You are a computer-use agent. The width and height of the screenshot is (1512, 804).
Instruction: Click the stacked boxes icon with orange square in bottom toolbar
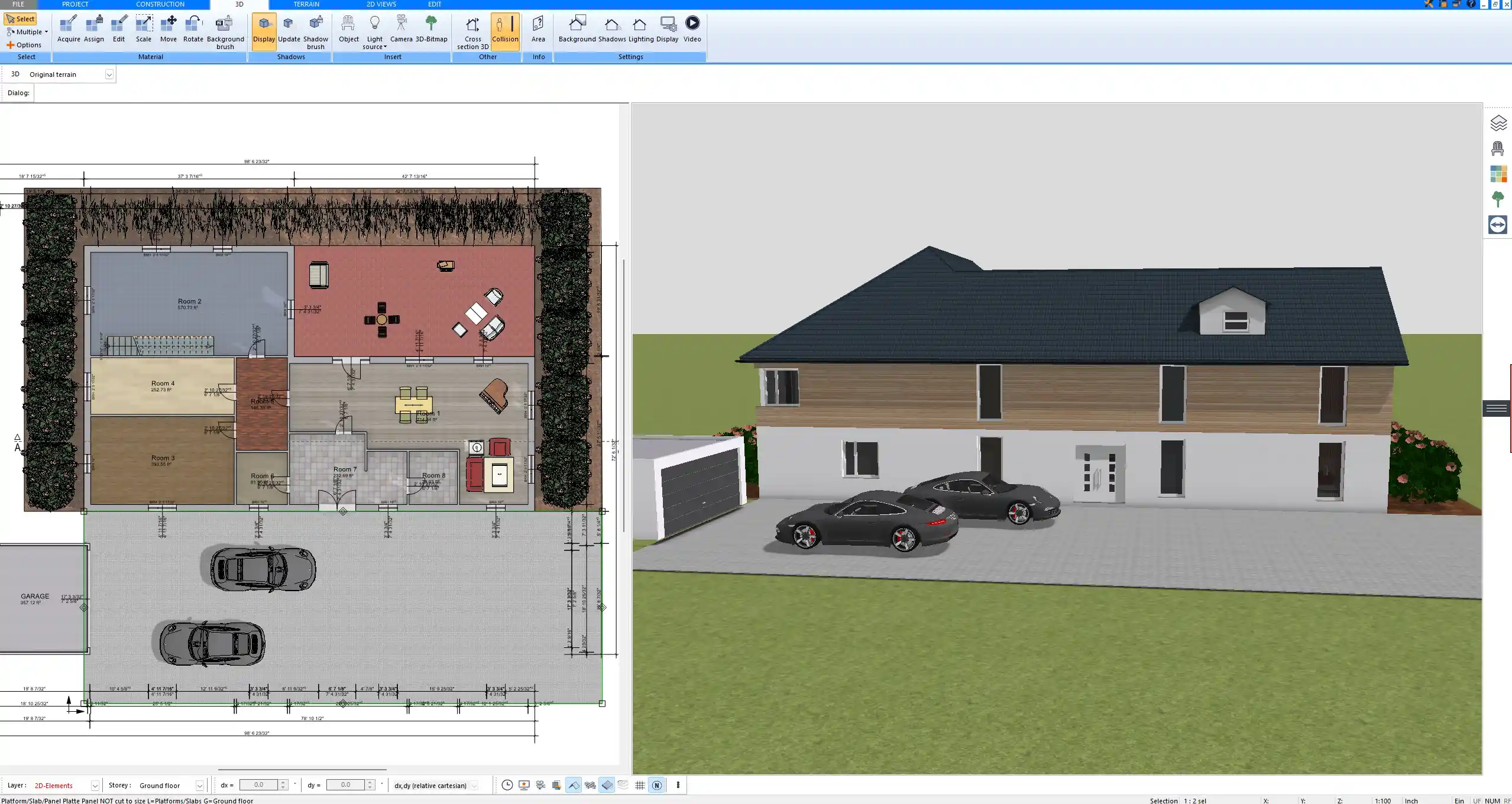tap(556, 785)
